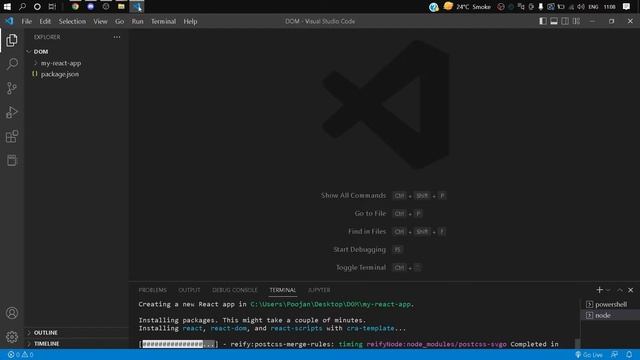Viewport: 640px width, 360px height.
Task: Open Customize Layout icon
Action: (576, 21)
